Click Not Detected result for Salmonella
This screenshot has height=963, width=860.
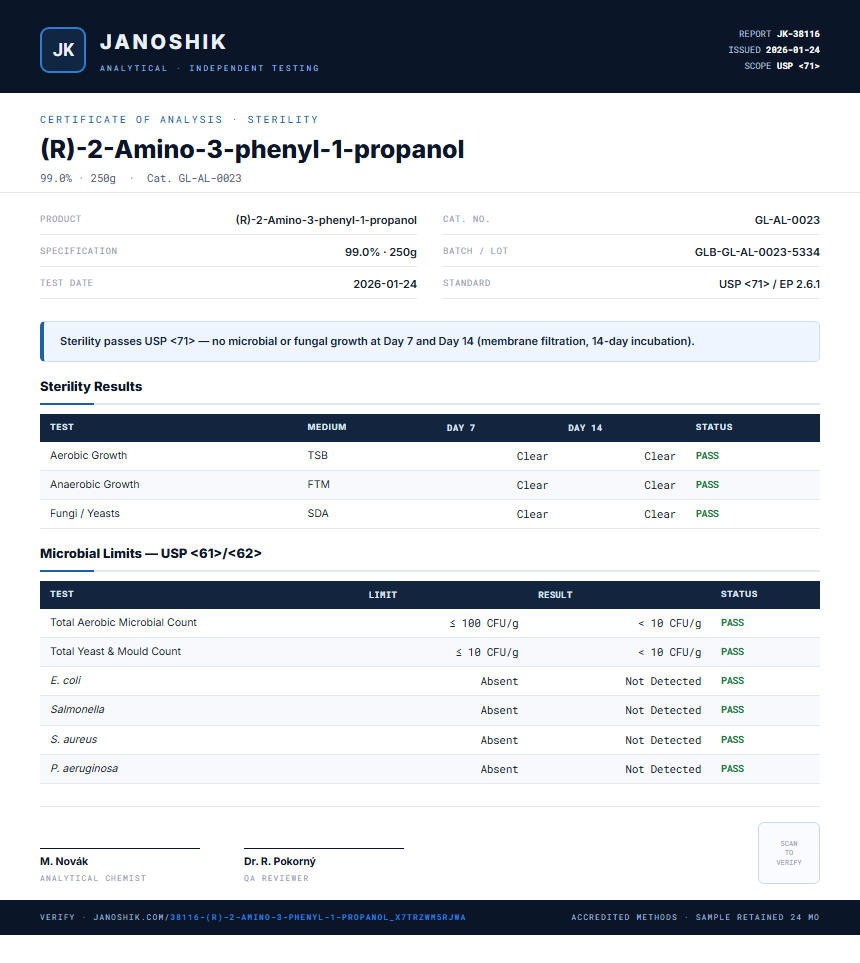click(663, 711)
